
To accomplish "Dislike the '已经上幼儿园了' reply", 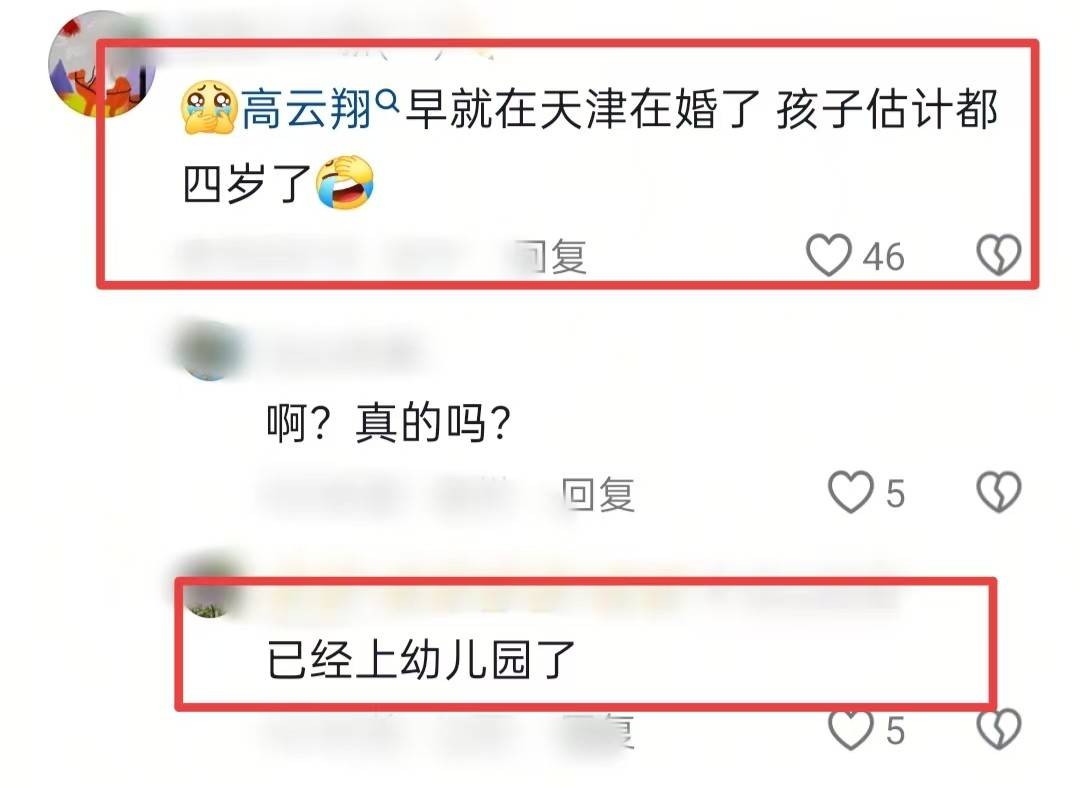I will point(999,730).
